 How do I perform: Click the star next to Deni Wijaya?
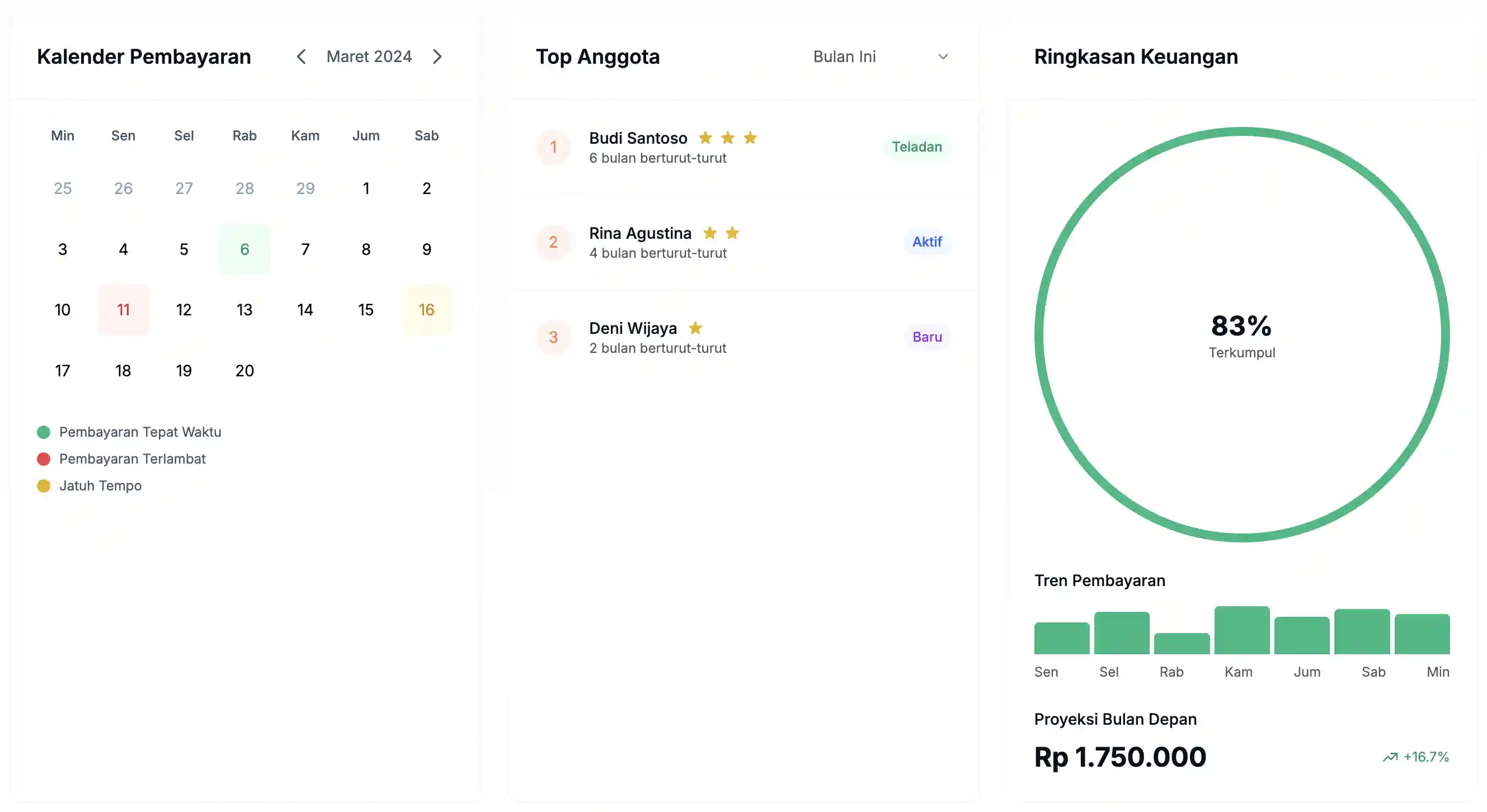pyautogui.click(x=695, y=328)
